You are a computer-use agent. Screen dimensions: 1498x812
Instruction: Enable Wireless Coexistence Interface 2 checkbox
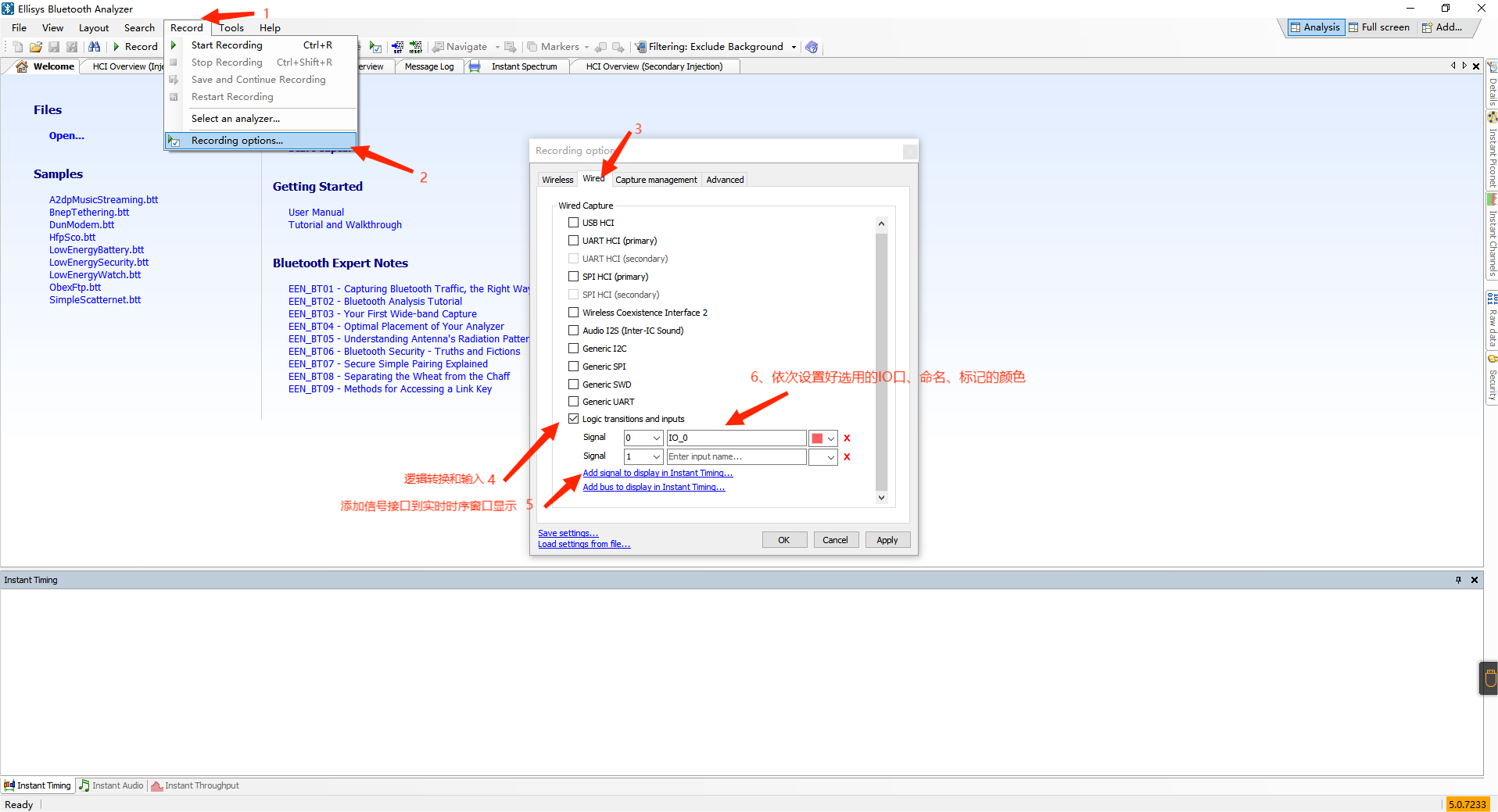[573, 313]
